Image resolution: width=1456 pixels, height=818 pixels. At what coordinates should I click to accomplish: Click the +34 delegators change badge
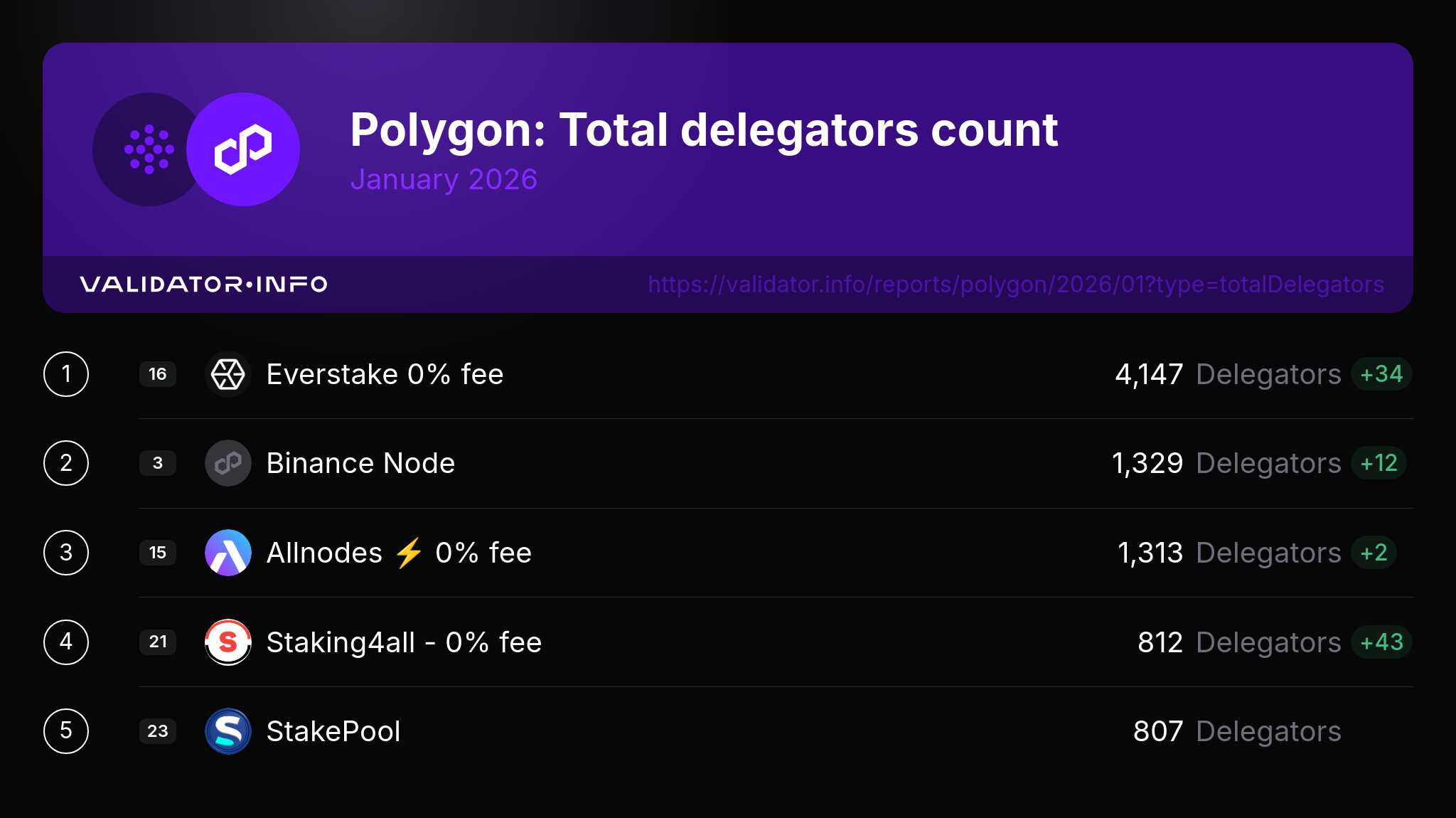pos(1381,374)
